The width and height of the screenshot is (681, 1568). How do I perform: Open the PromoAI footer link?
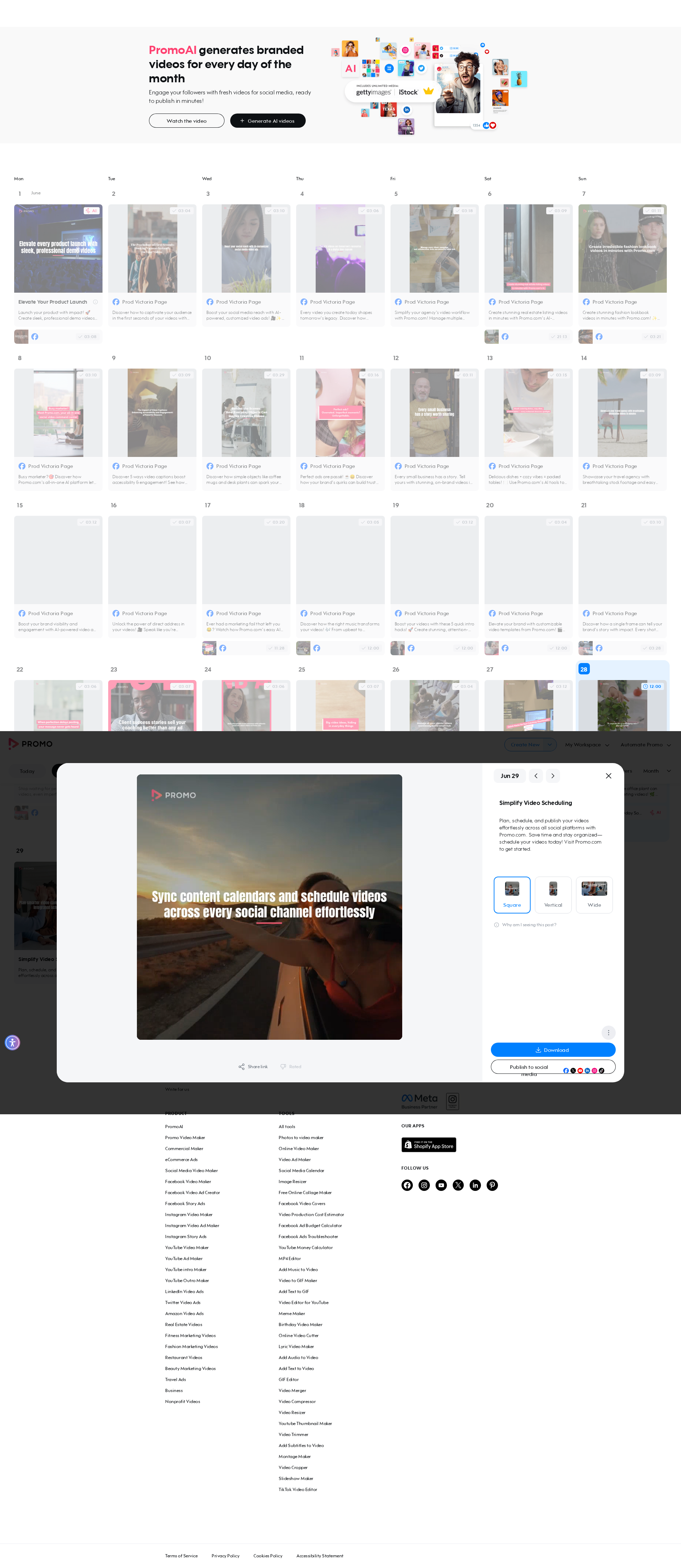click(x=174, y=1127)
